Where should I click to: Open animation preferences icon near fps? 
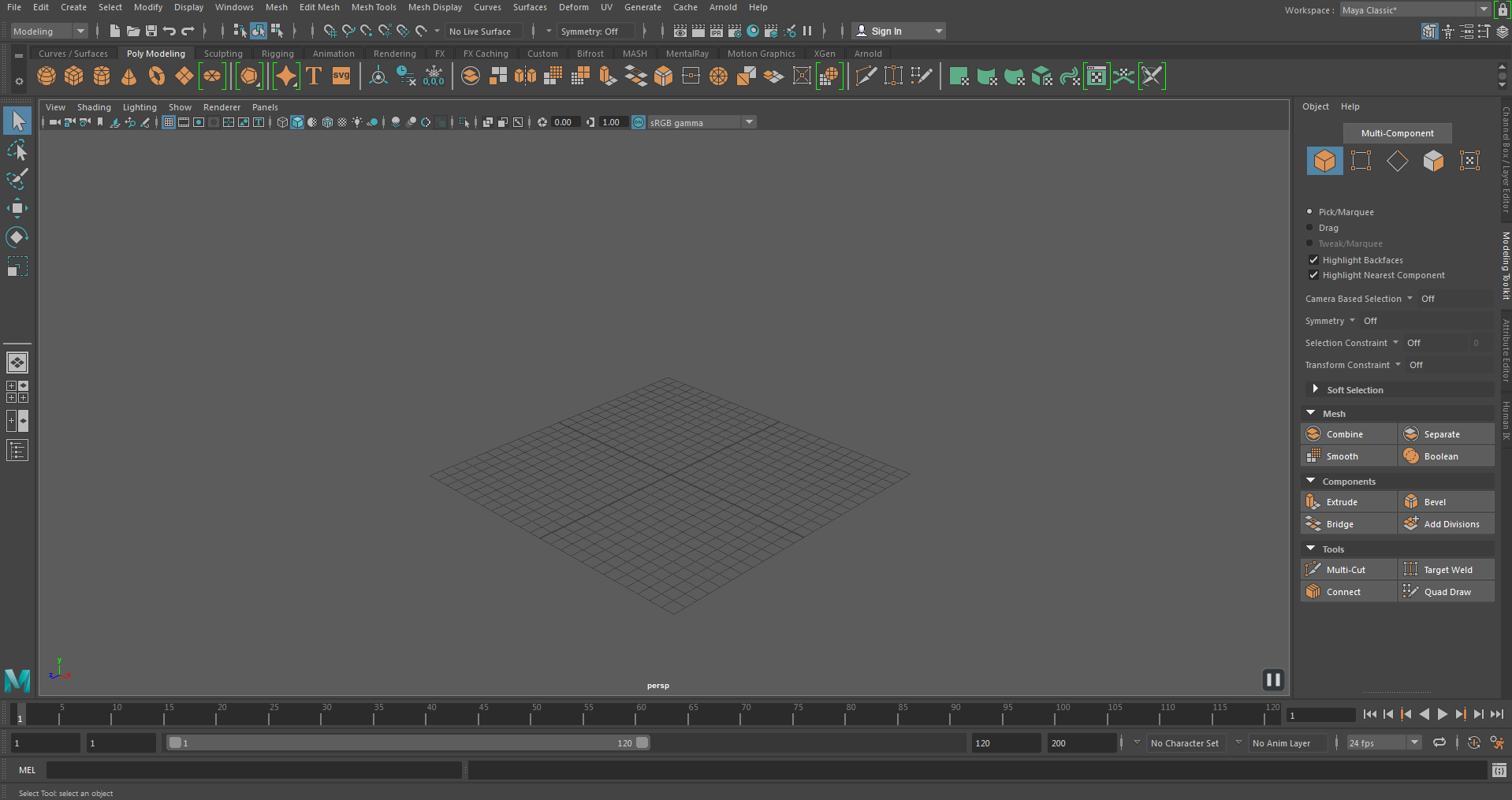pyautogui.click(x=1496, y=742)
